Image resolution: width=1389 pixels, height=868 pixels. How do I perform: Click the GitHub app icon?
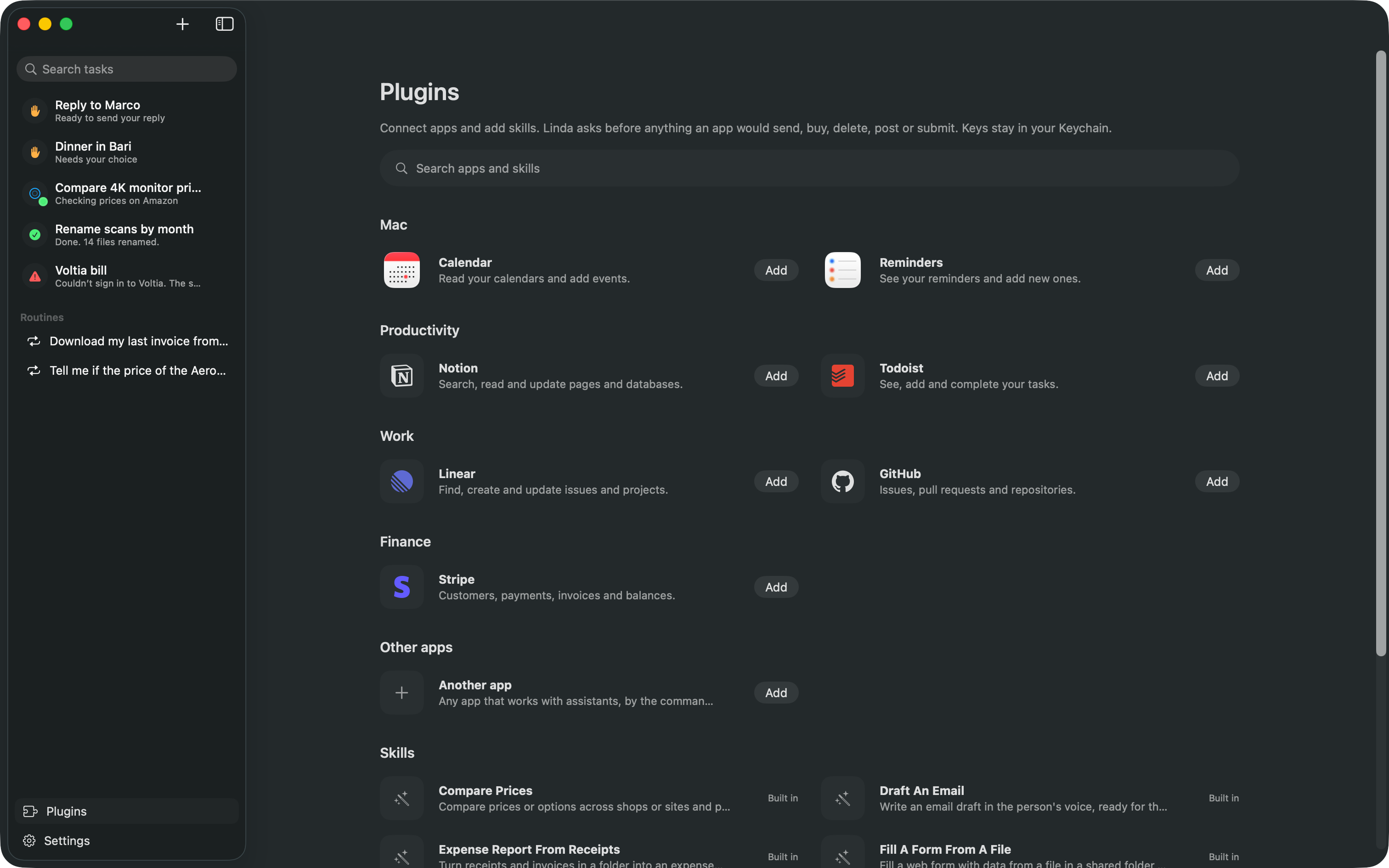(842, 482)
